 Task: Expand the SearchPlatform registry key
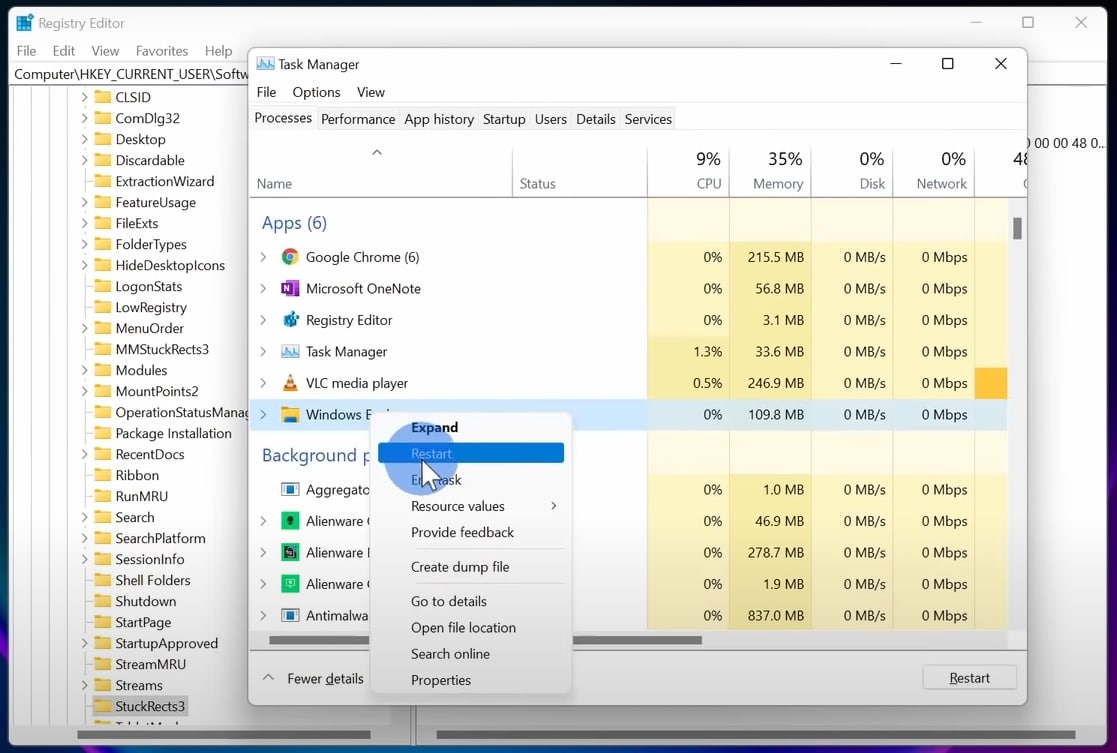point(85,538)
